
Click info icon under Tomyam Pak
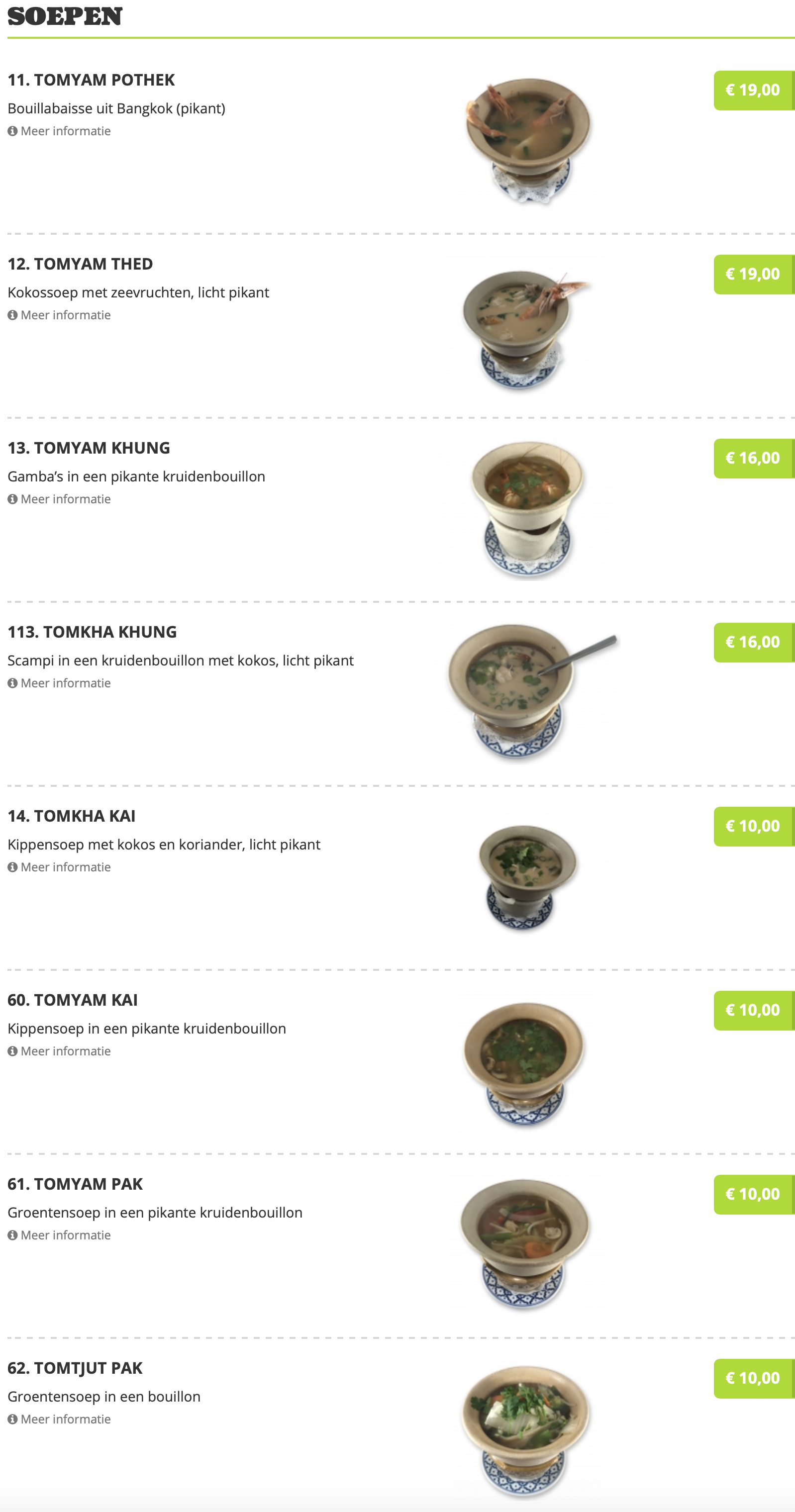[12, 1235]
